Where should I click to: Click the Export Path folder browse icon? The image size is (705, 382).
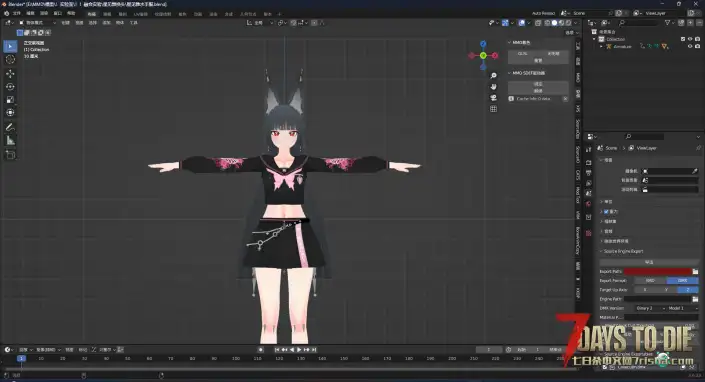(x=695, y=271)
